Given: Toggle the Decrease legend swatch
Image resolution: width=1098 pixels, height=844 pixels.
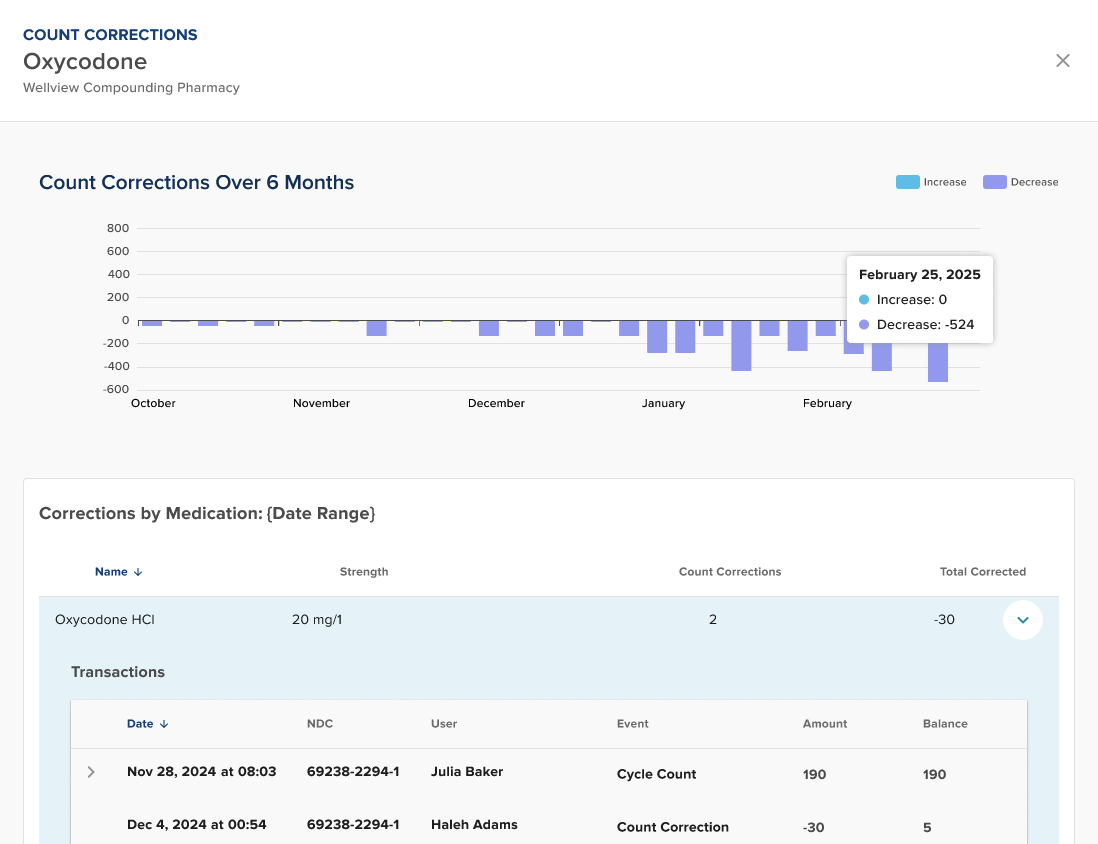Looking at the screenshot, I should click(x=994, y=182).
